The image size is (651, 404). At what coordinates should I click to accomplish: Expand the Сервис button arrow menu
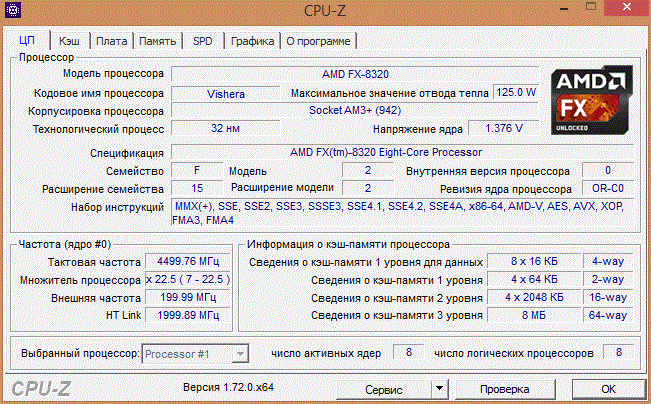pos(439,389)
